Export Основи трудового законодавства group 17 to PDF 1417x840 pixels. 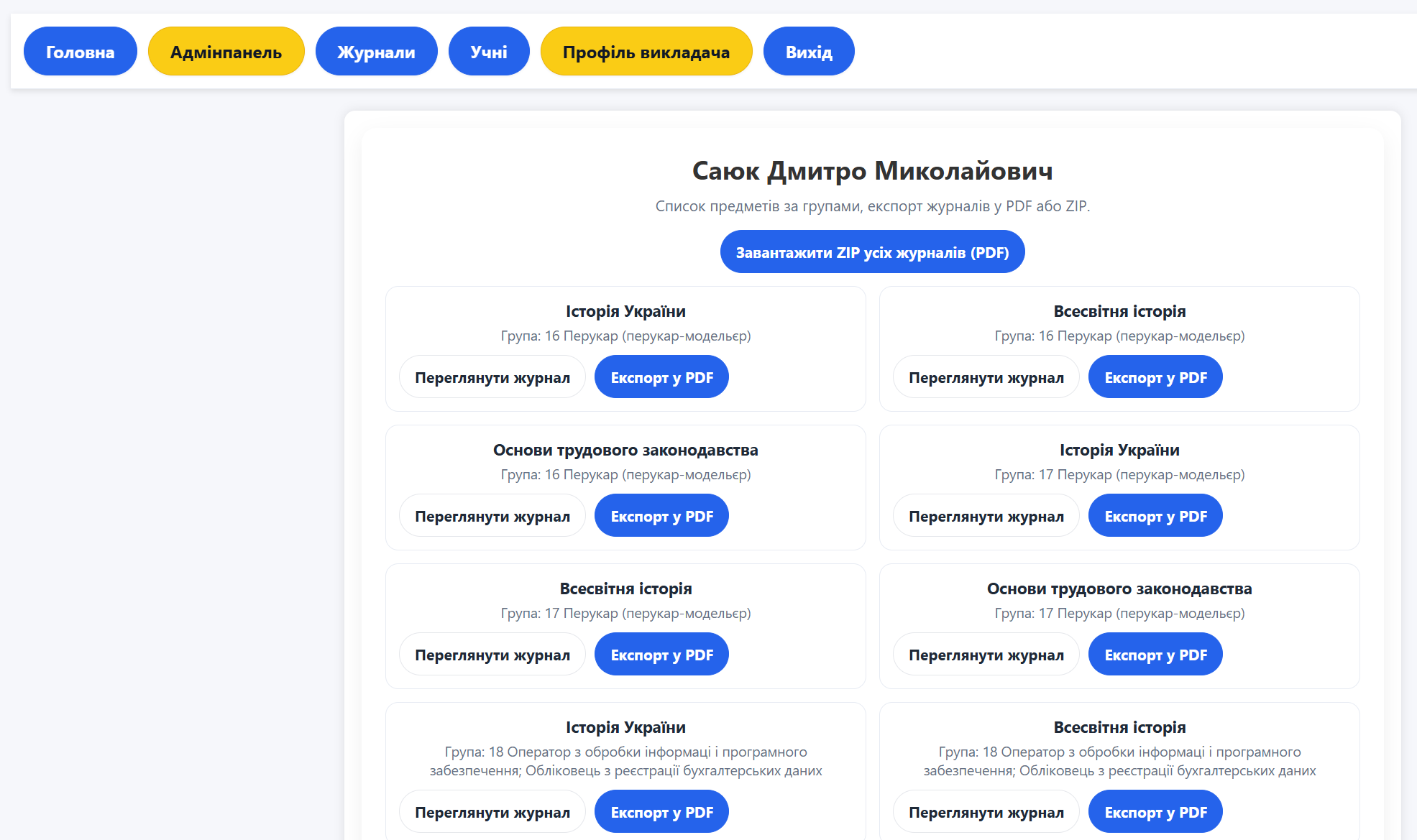pos(1155,654)
